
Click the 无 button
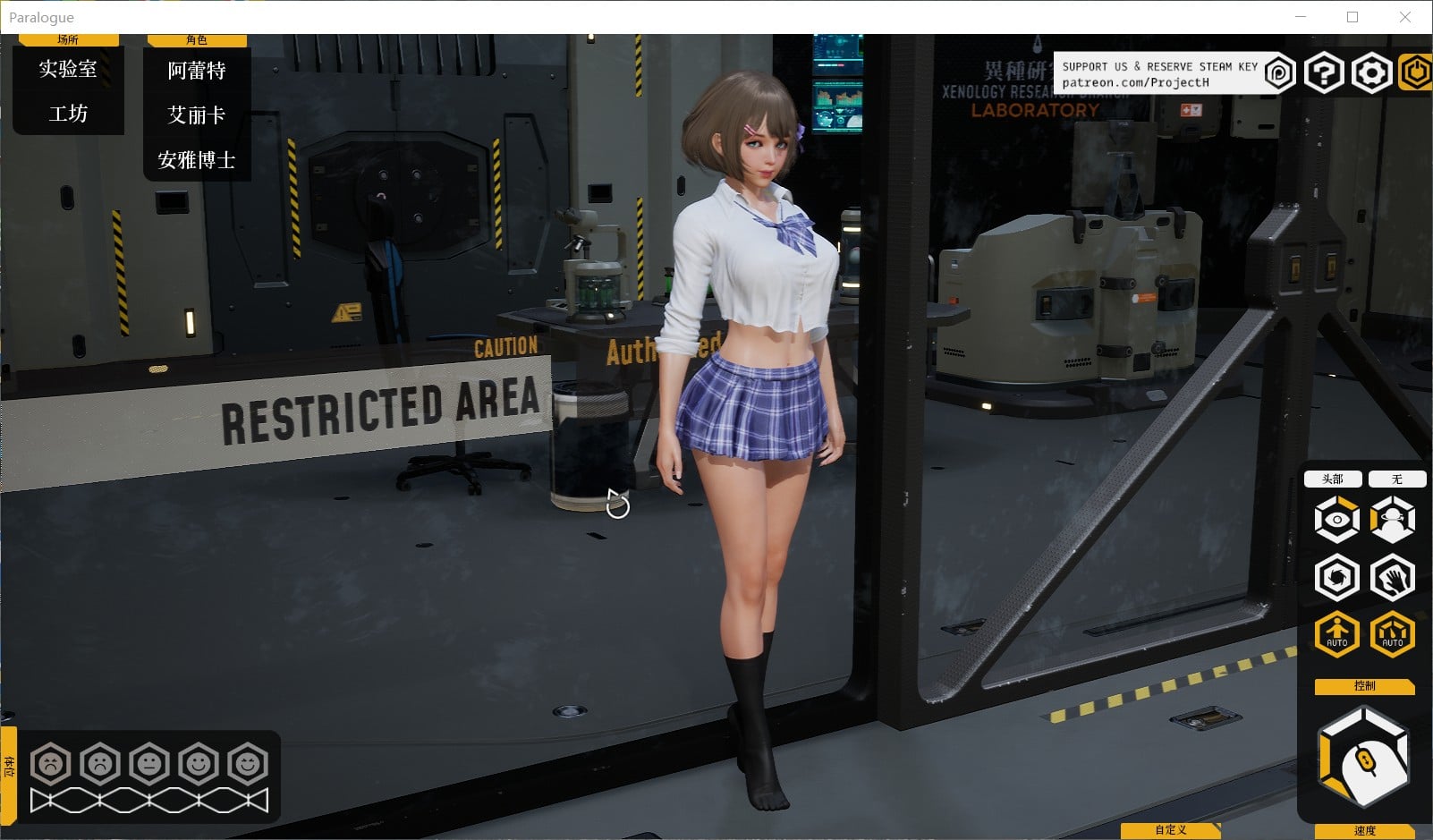coord(1396,479)
